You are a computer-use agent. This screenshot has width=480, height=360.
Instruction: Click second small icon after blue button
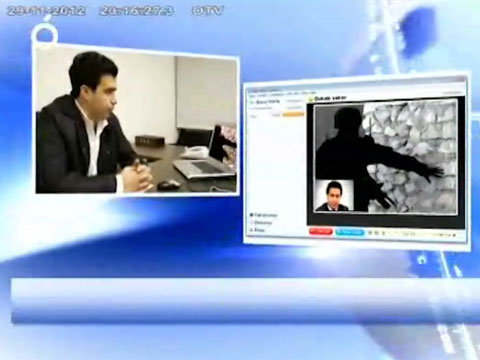(377, 233)
